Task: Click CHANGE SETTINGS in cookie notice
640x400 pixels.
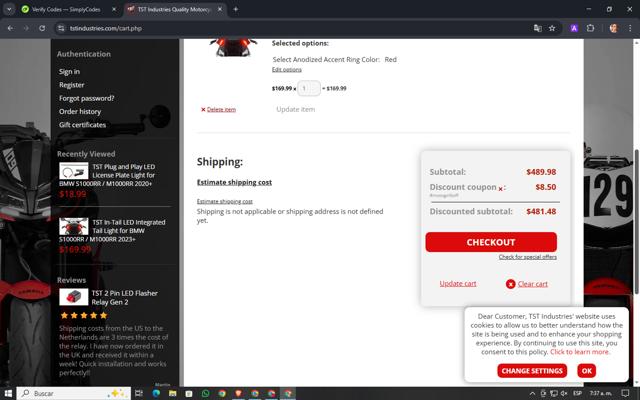Action: pyautogui.click(x=532, y=371)
